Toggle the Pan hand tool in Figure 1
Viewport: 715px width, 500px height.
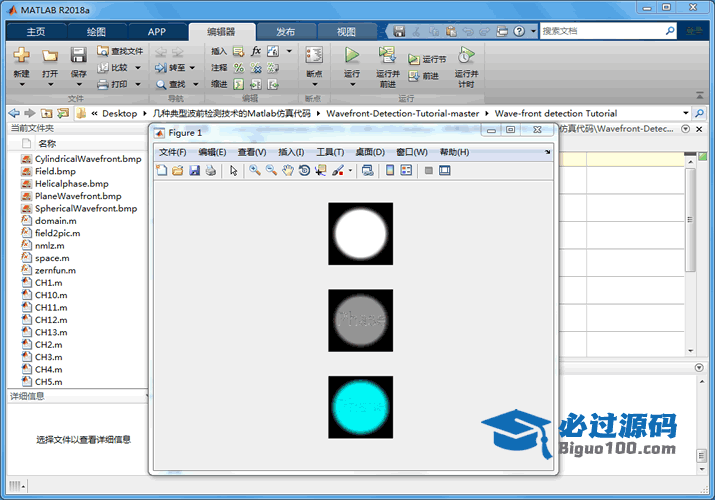click(x=288, y=171)
